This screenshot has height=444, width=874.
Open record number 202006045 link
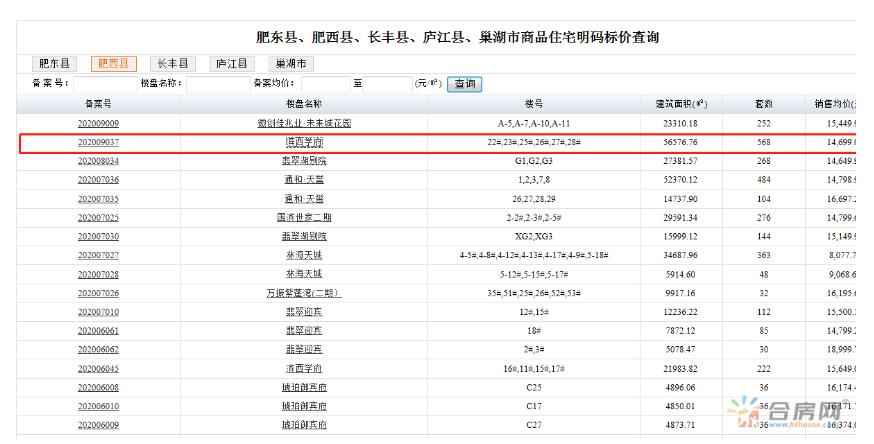98,368
